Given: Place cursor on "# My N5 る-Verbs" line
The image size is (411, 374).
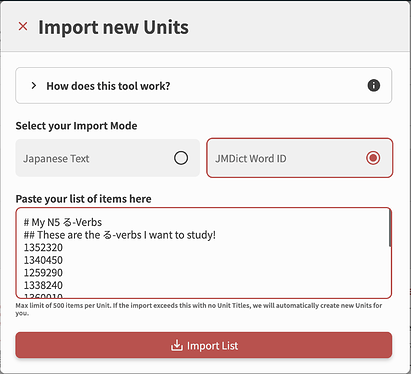Looking at the screenshot, I should (63, 222).
